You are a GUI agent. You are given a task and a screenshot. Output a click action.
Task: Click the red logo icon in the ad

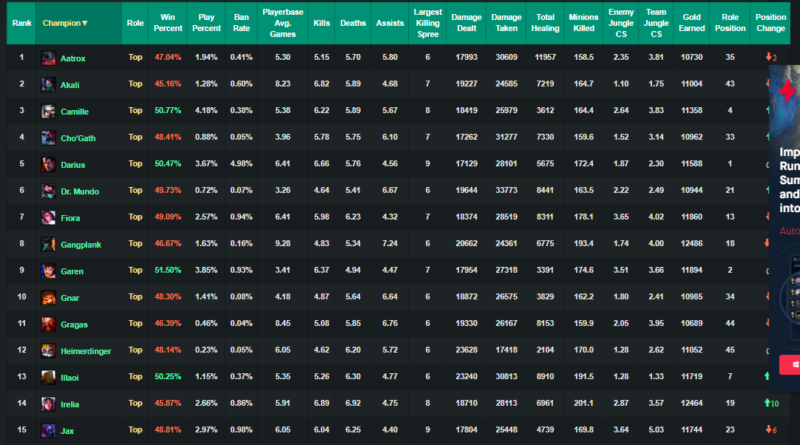789,92
